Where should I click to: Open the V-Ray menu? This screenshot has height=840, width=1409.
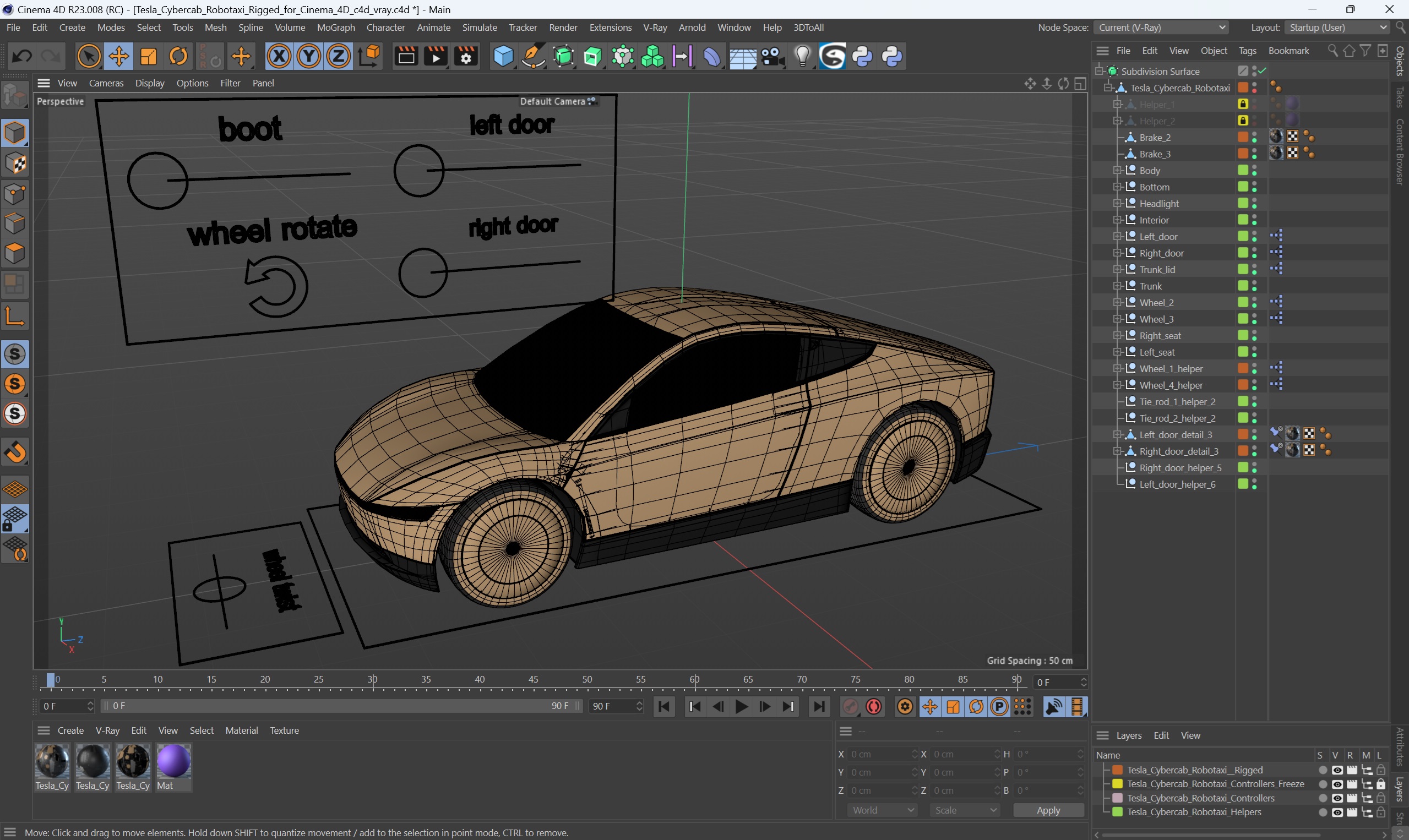[655, 27]
